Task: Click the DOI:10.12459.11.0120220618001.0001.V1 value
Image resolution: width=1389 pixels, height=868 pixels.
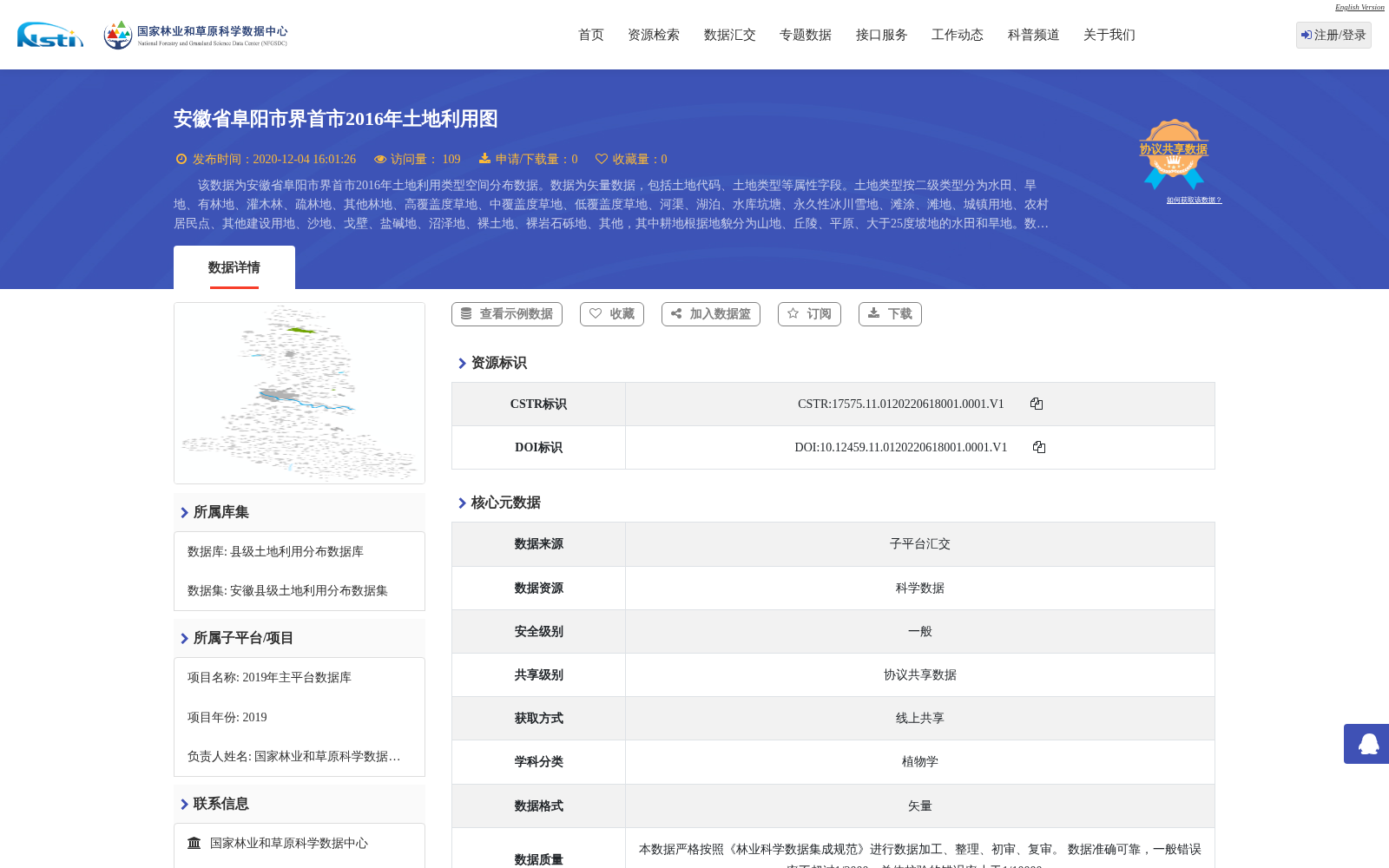Action: pyautogui.click(x=900, y=447)
